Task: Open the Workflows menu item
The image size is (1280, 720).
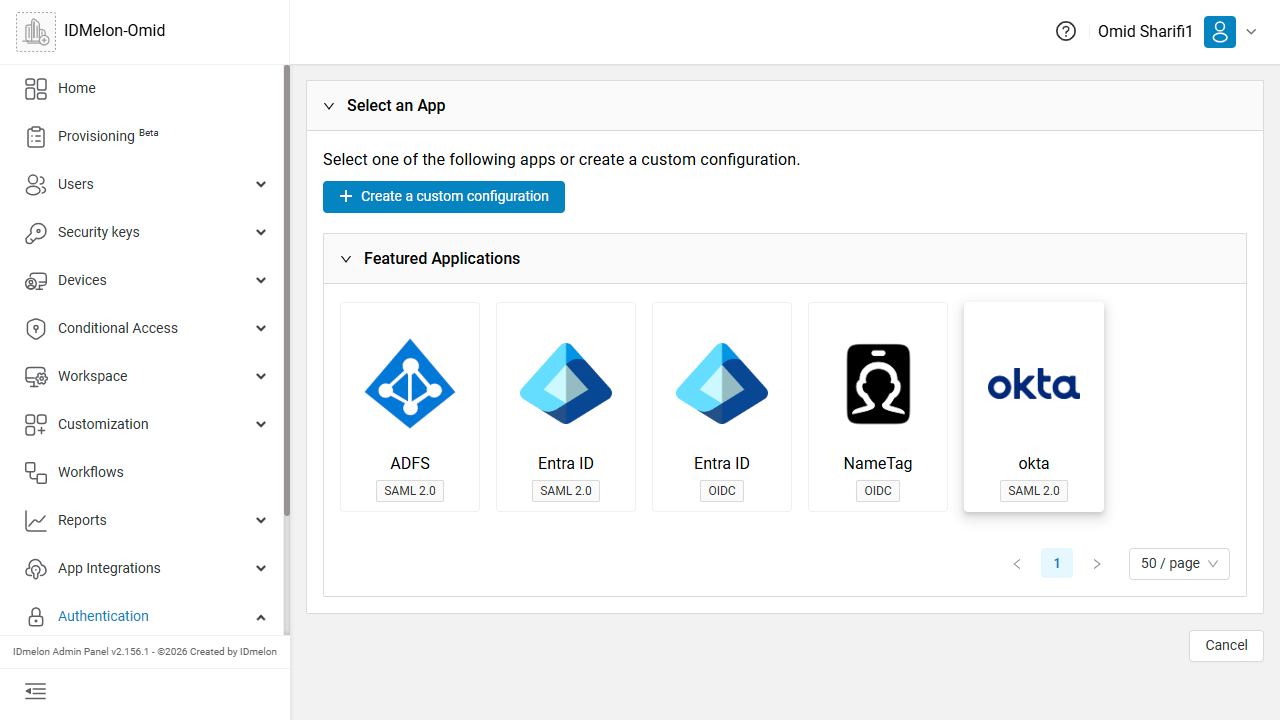Action: pyautogui.click(x=142, y=472)
